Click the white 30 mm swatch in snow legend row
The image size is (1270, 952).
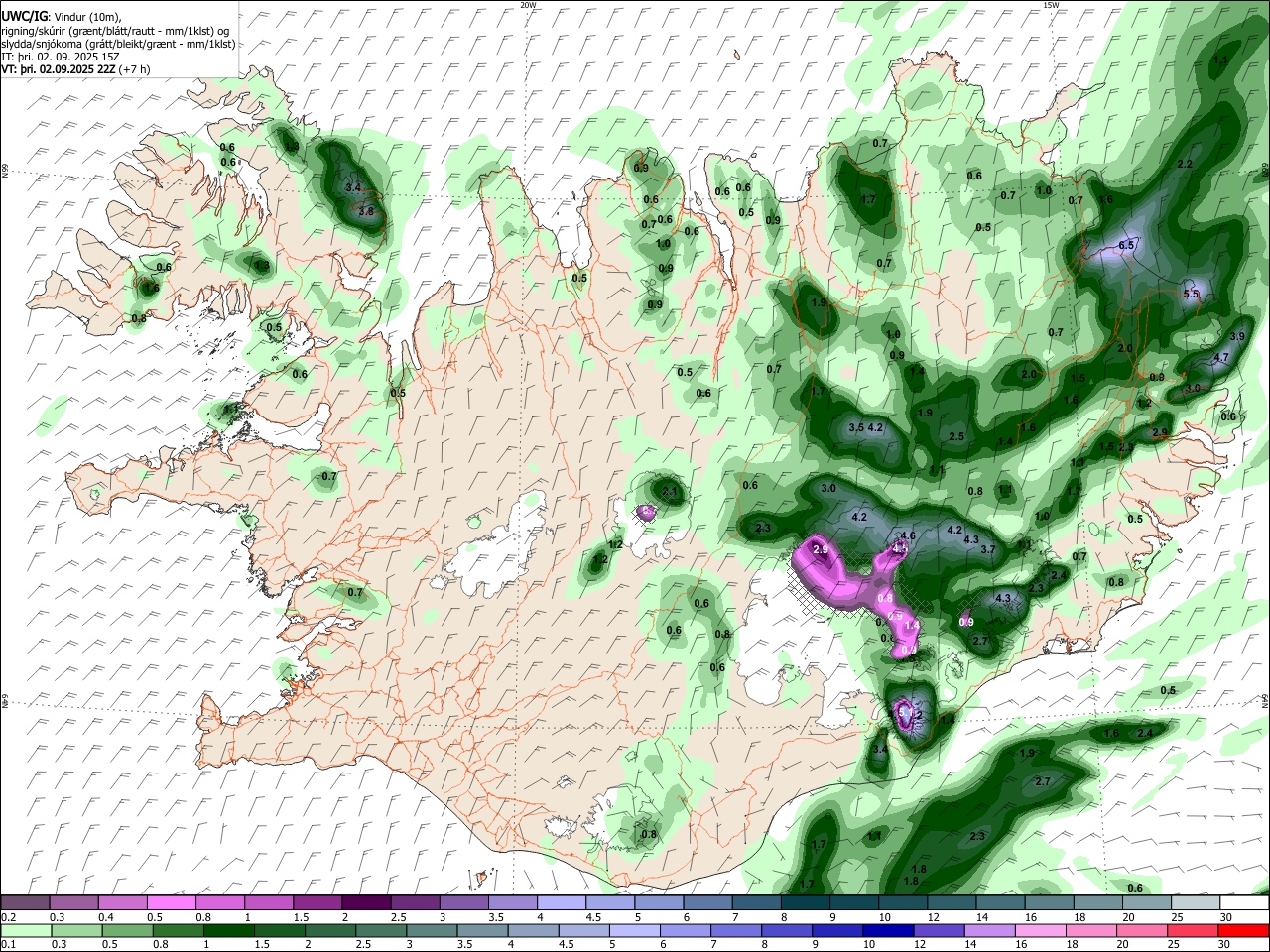[1244, 902]
